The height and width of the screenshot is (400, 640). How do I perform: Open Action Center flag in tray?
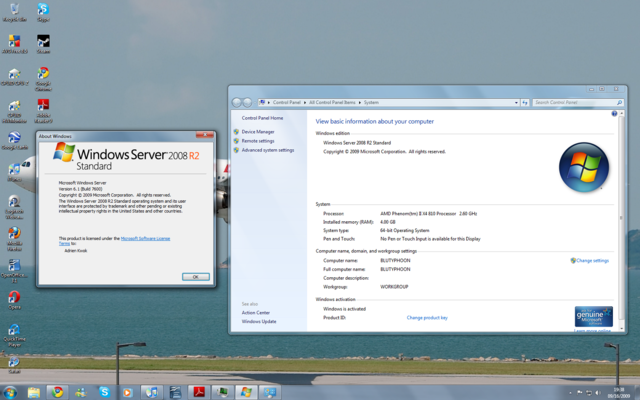pyautogui.click(x=580, y=393)
